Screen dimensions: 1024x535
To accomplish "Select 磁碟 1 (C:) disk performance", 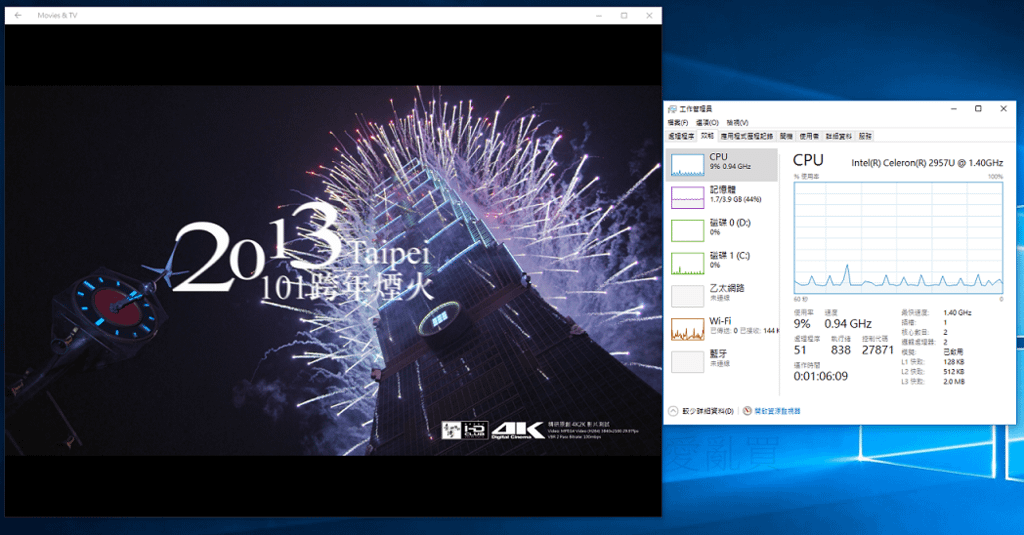I will (722, 262).
